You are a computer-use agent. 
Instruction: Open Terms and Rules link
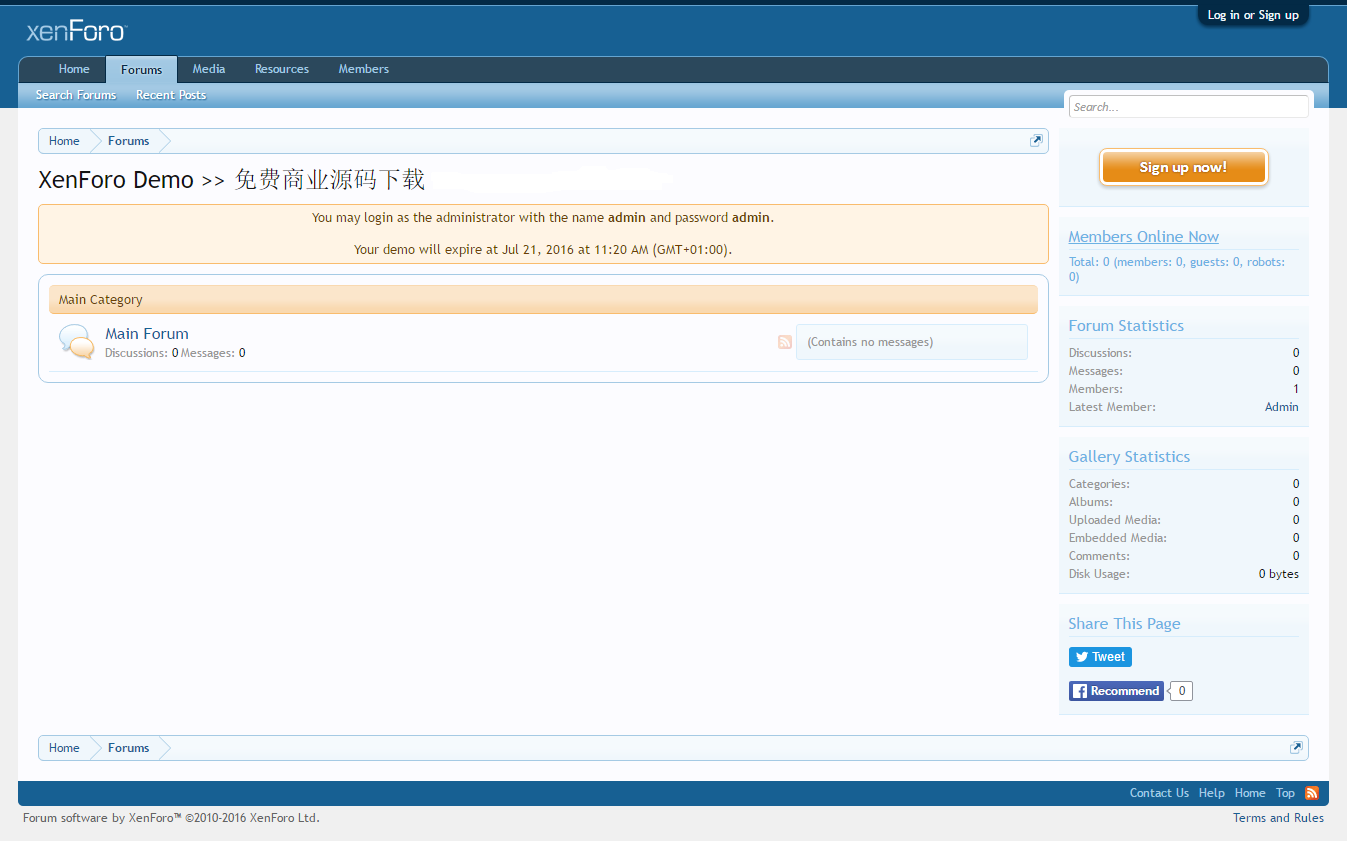click(x=1278, y=818)
